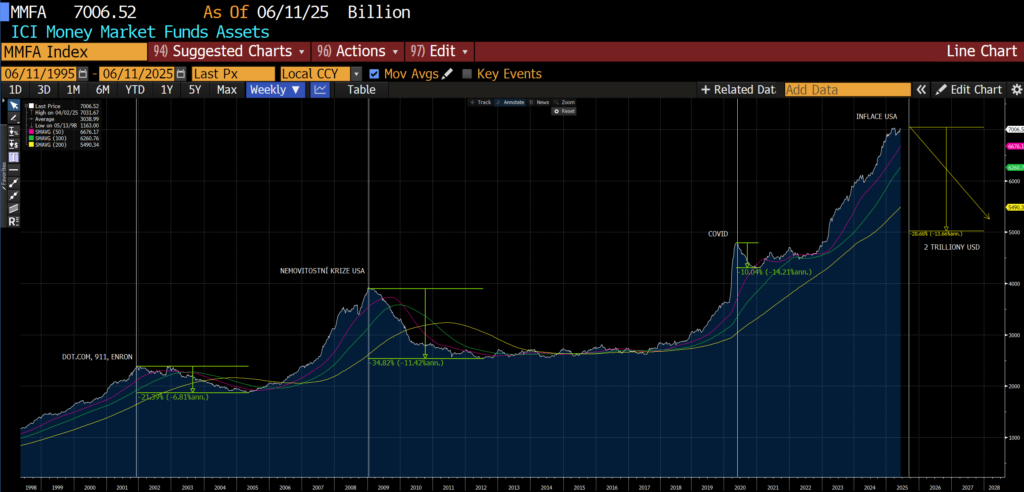Open the Edit dropdown menu
Image resolution: width=1024 pixels, height=492 pixels.
click(440, 52)
